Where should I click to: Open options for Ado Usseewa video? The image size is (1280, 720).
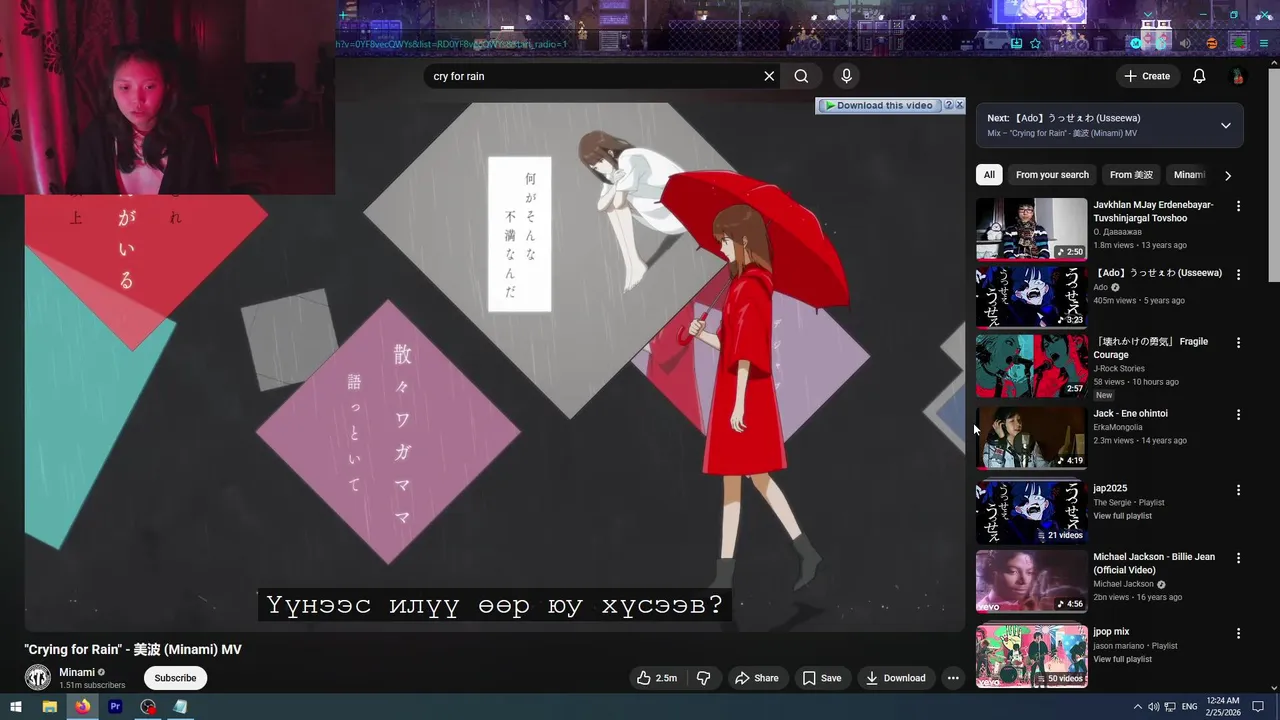1238,274
